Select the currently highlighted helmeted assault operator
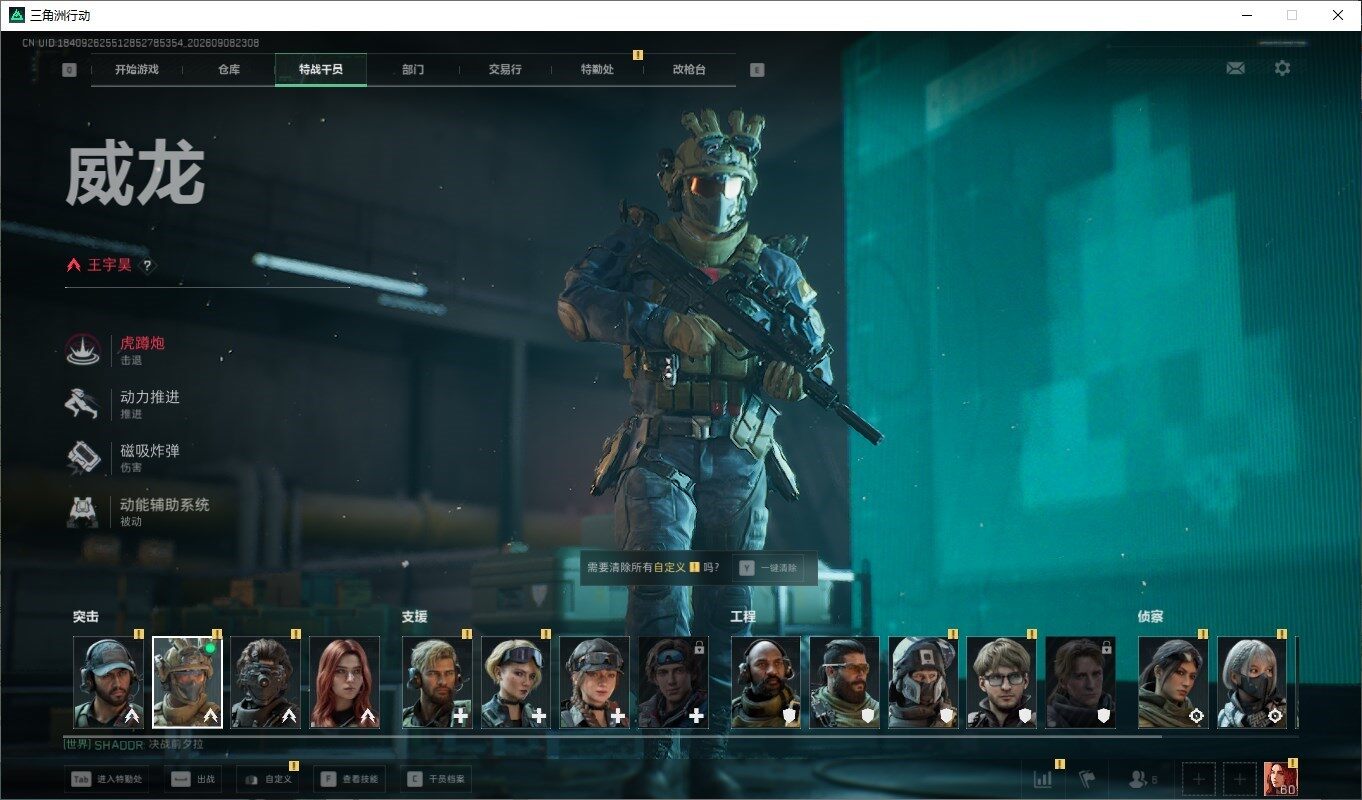This screenshot has height=800, width=1362. [x=187, y=682]
